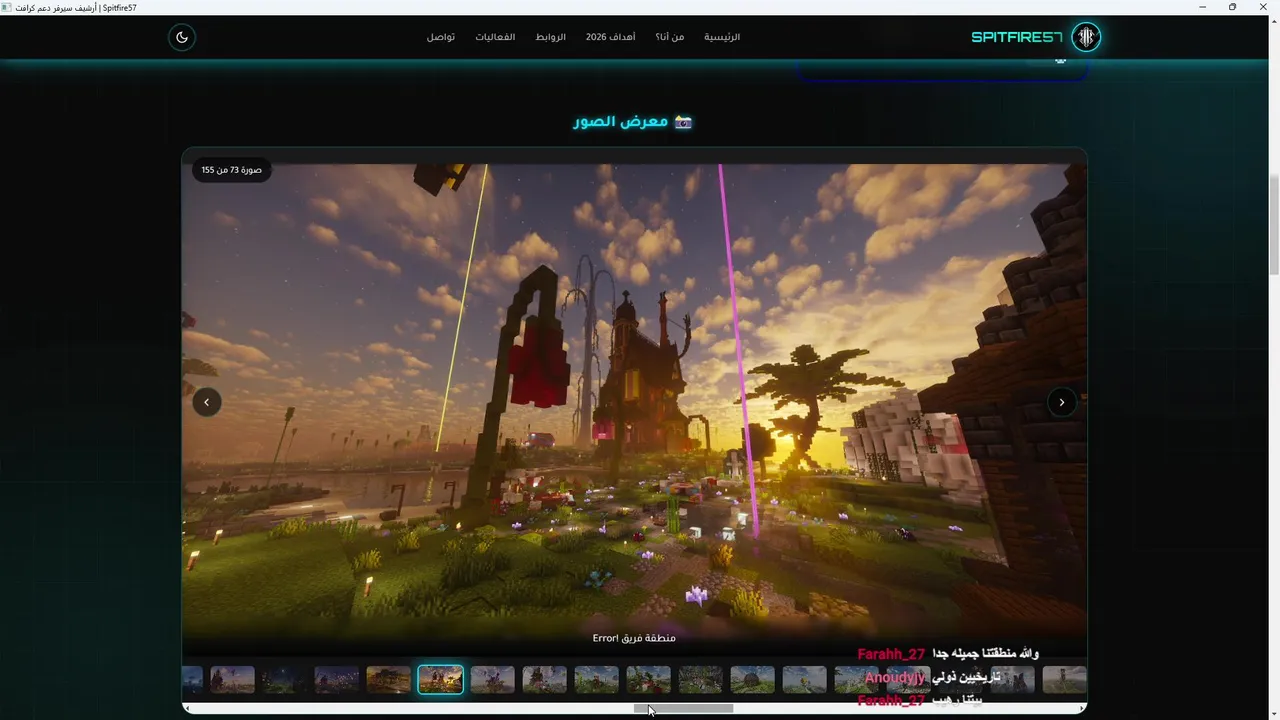The width and height of the screenshot is (1280, 720).
Task: Open the الرئيسية menu item
Action: point(722,37)
